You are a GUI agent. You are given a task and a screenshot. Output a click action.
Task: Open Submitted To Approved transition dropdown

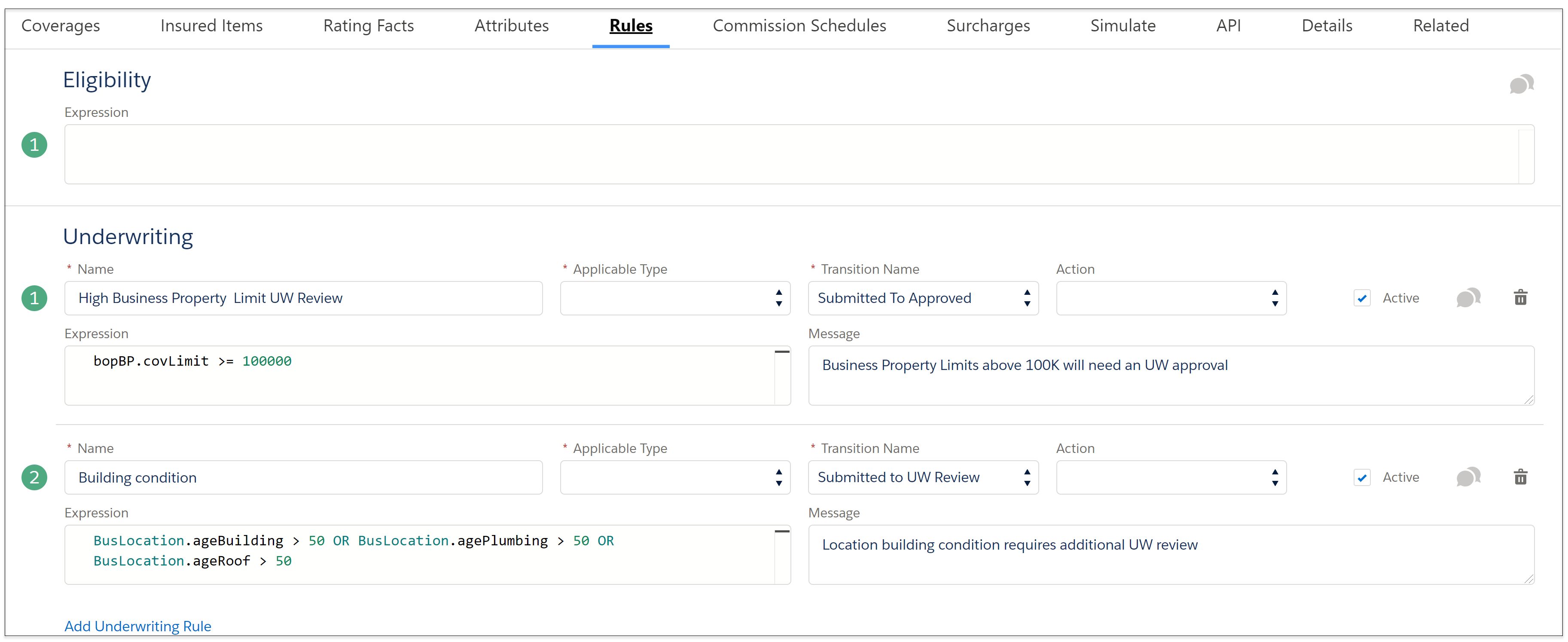922,298
